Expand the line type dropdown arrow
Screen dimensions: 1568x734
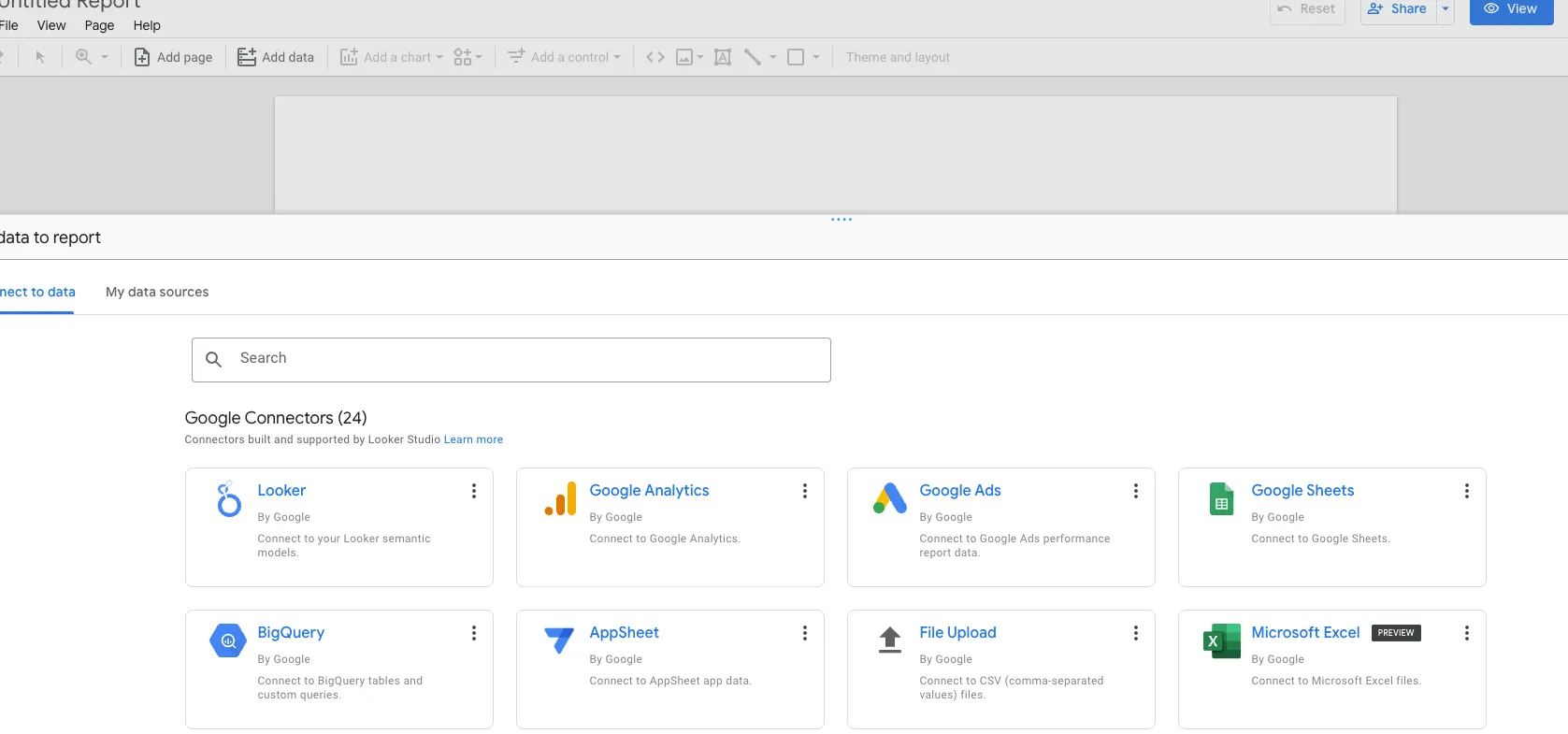773,57
